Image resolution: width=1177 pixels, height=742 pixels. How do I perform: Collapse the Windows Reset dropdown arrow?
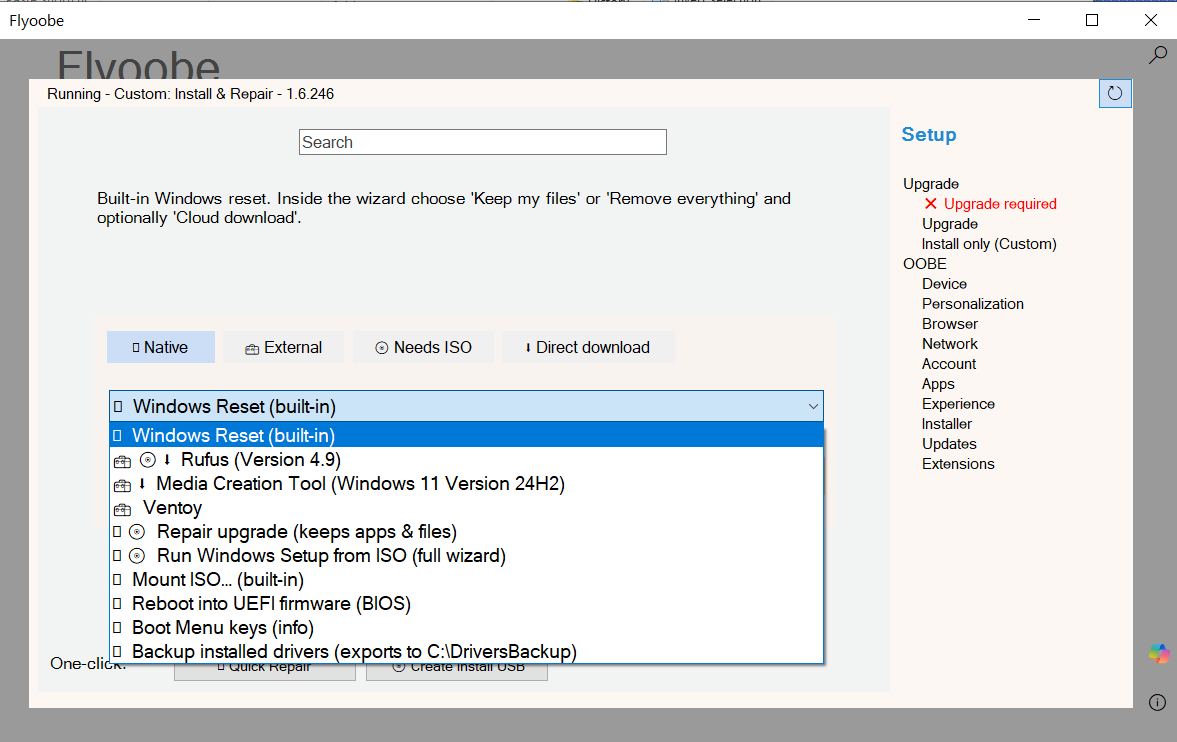[x=813, y=407]
